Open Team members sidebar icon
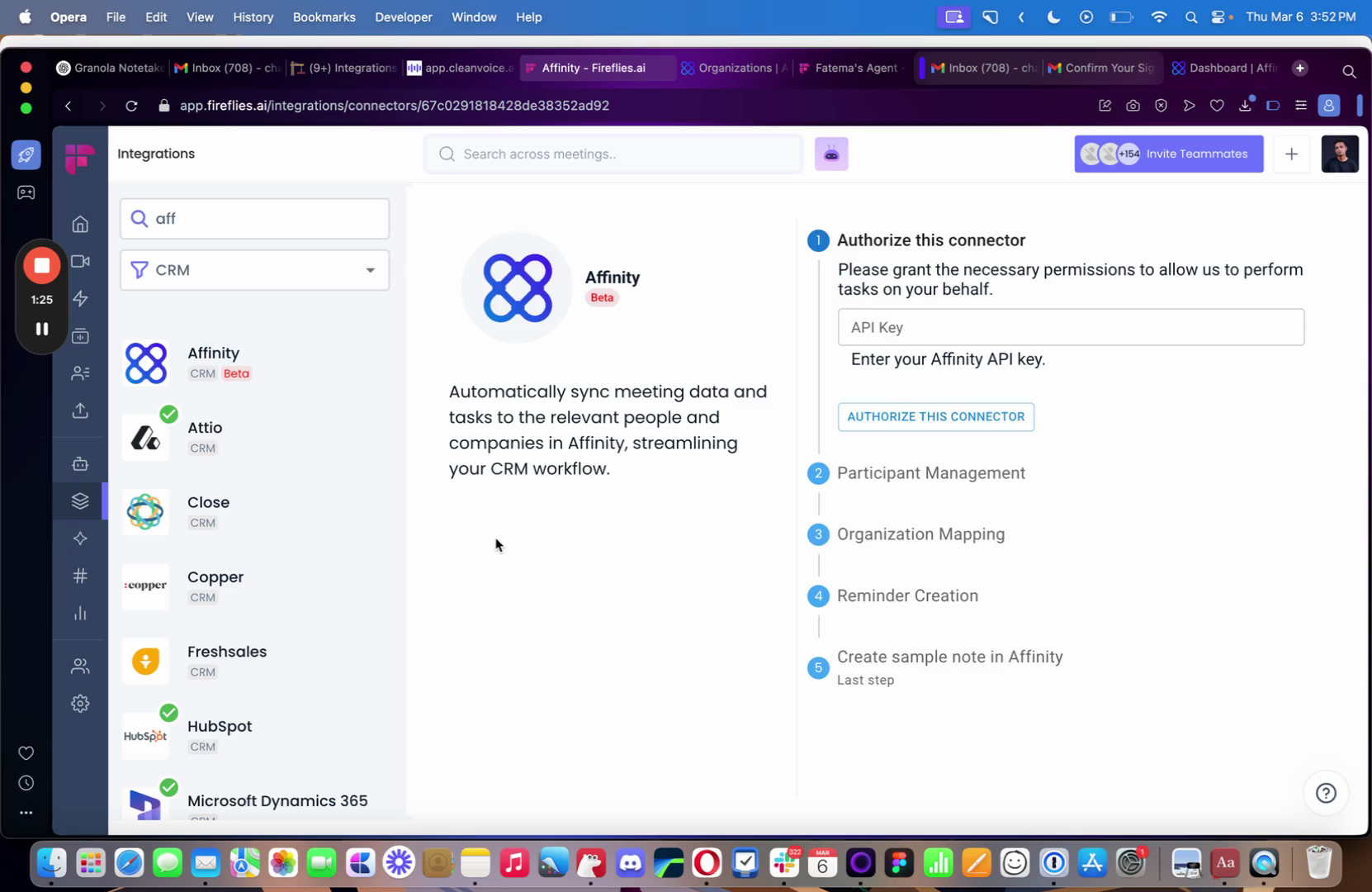The image size is (1372, 892). click(x=80, y=666)
